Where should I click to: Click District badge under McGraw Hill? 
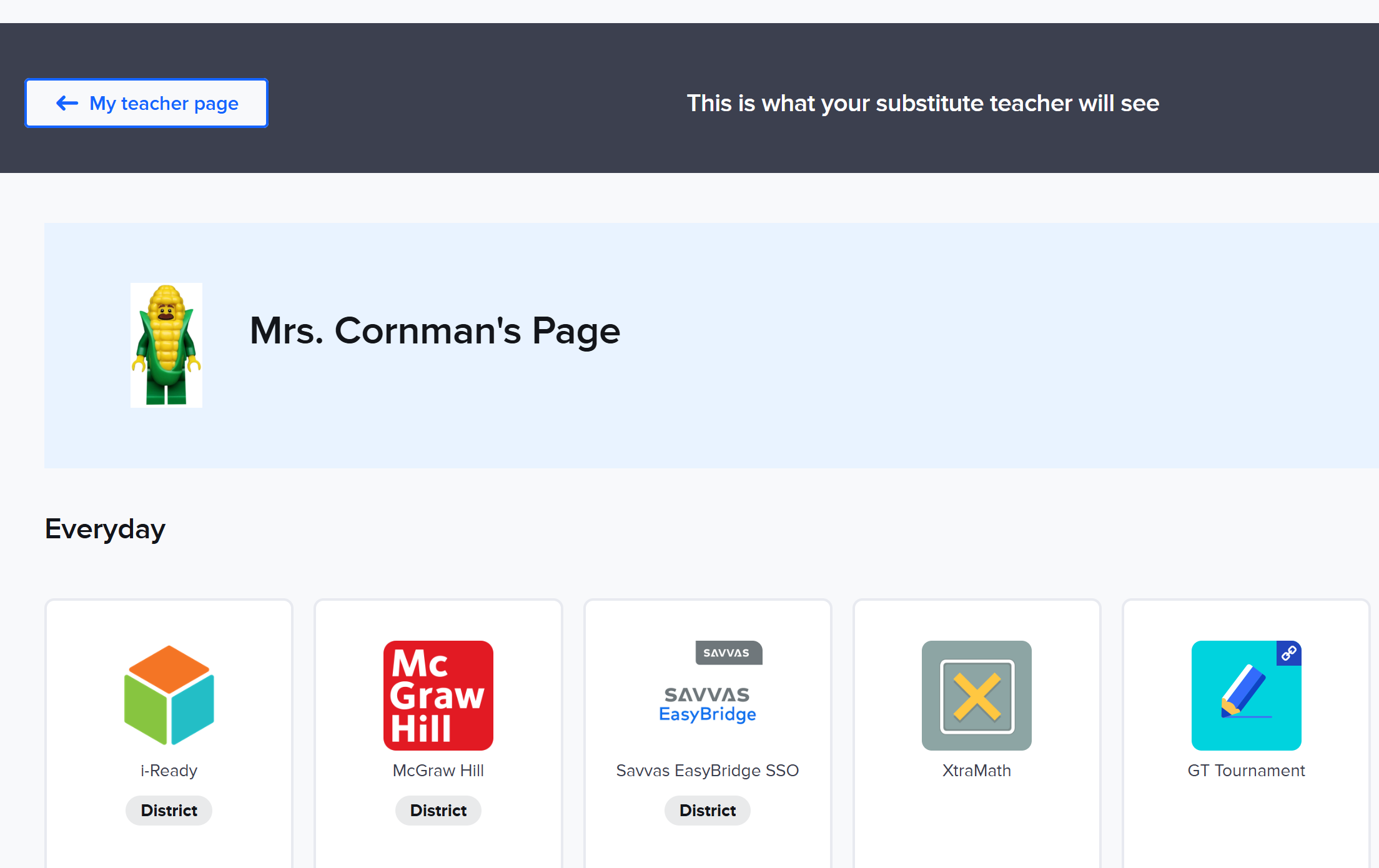438,811
